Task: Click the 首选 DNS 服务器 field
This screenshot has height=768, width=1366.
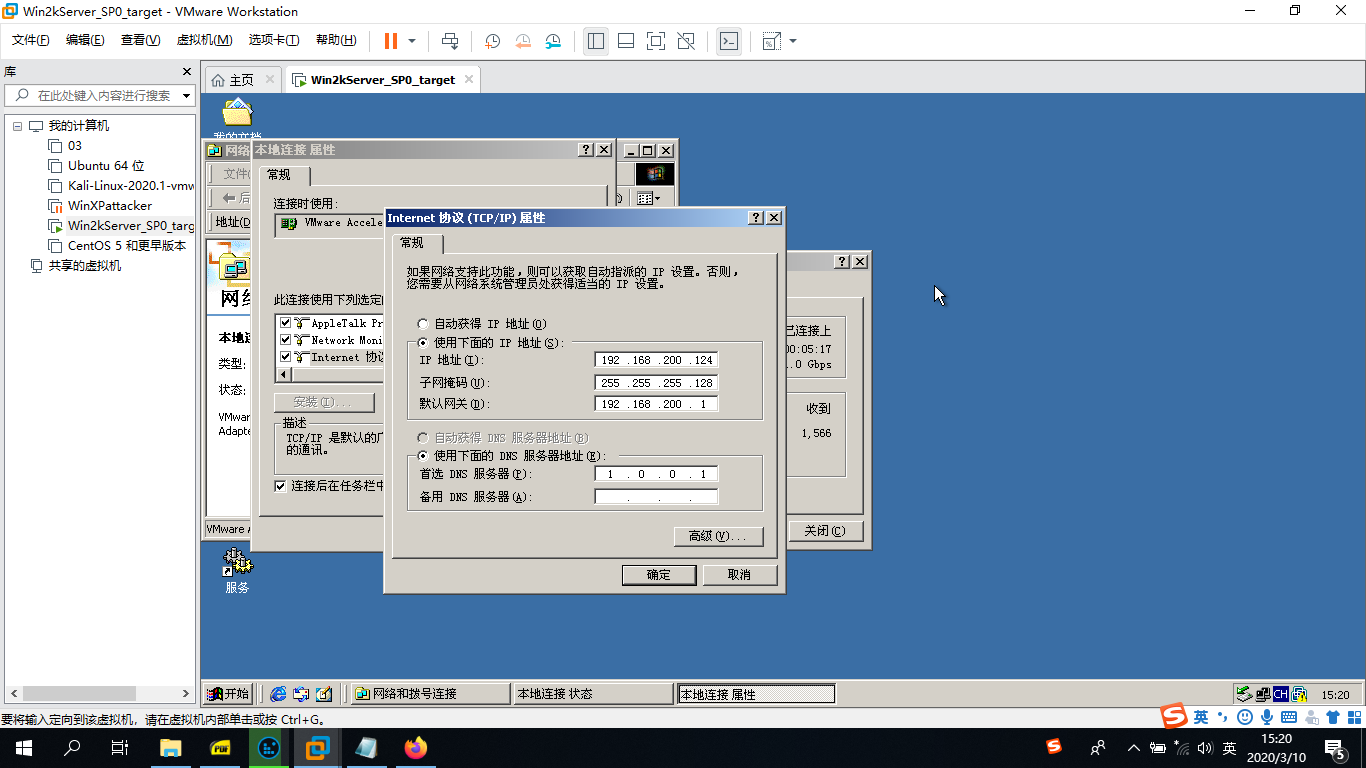Action: pos(656,474)
